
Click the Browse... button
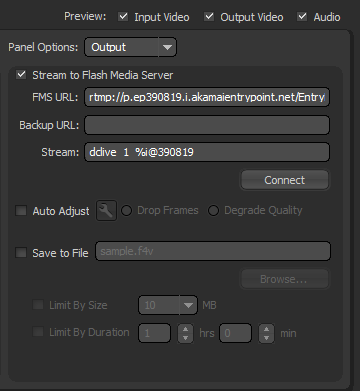tap(285, 279)
